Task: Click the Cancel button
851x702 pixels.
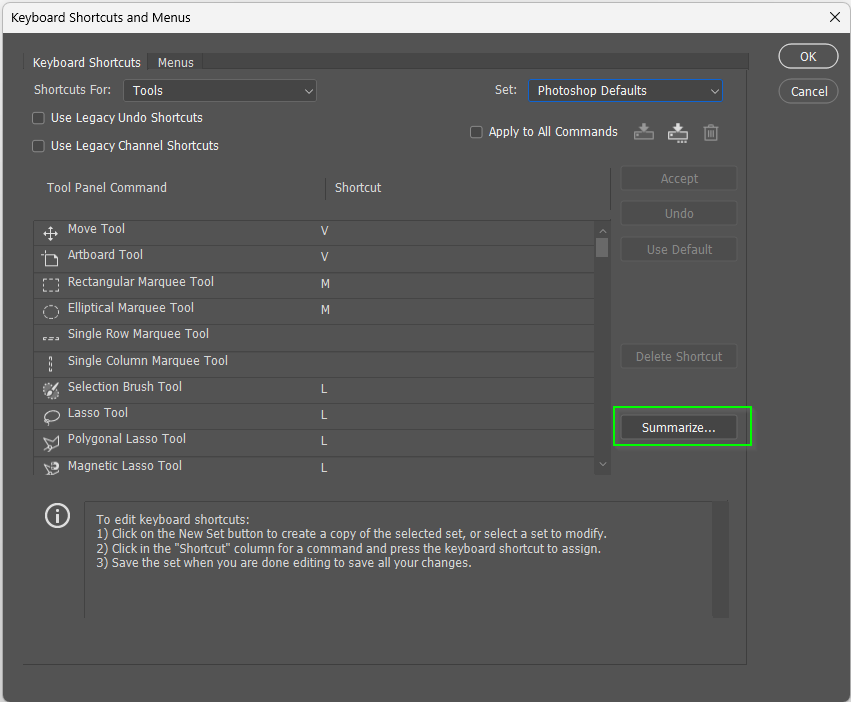Action: pos(807,91)
